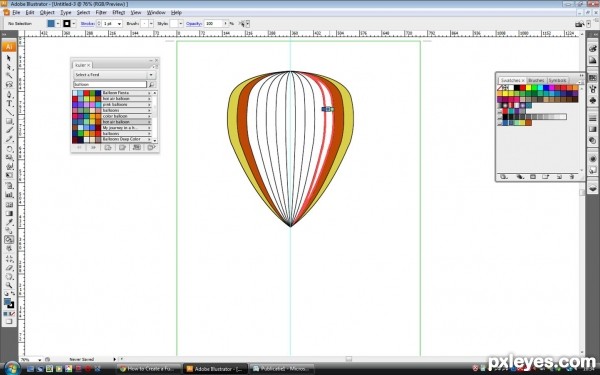Select the My journey in a h... theme
600x375 pixels.
112,127
